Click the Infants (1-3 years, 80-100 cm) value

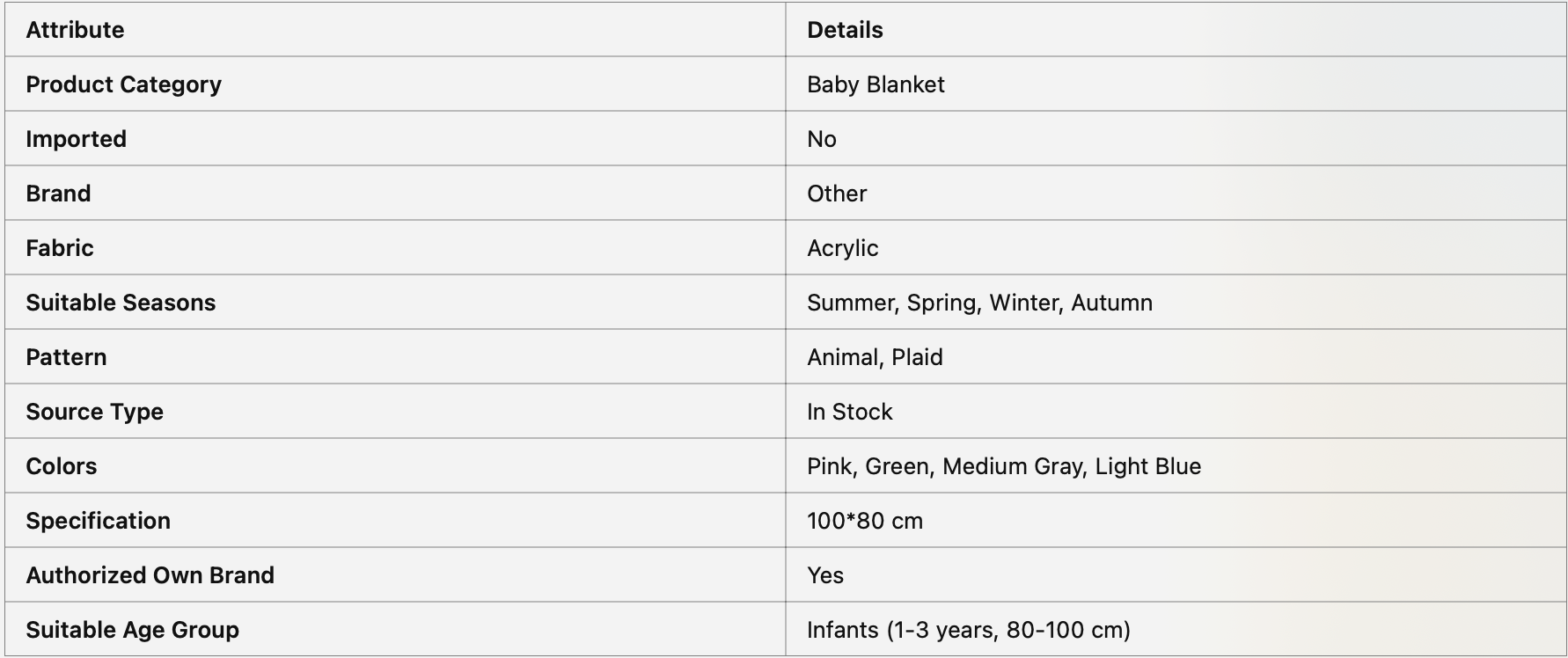[x=969, y=630]
